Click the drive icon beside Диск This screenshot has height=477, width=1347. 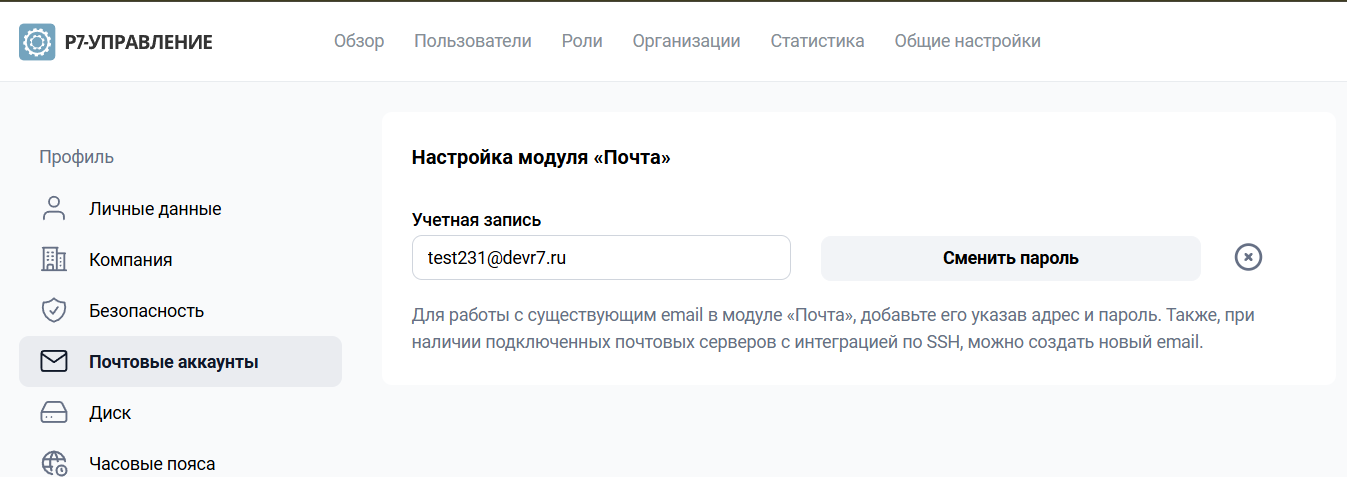pyautogui.click(x=54, y=412)
